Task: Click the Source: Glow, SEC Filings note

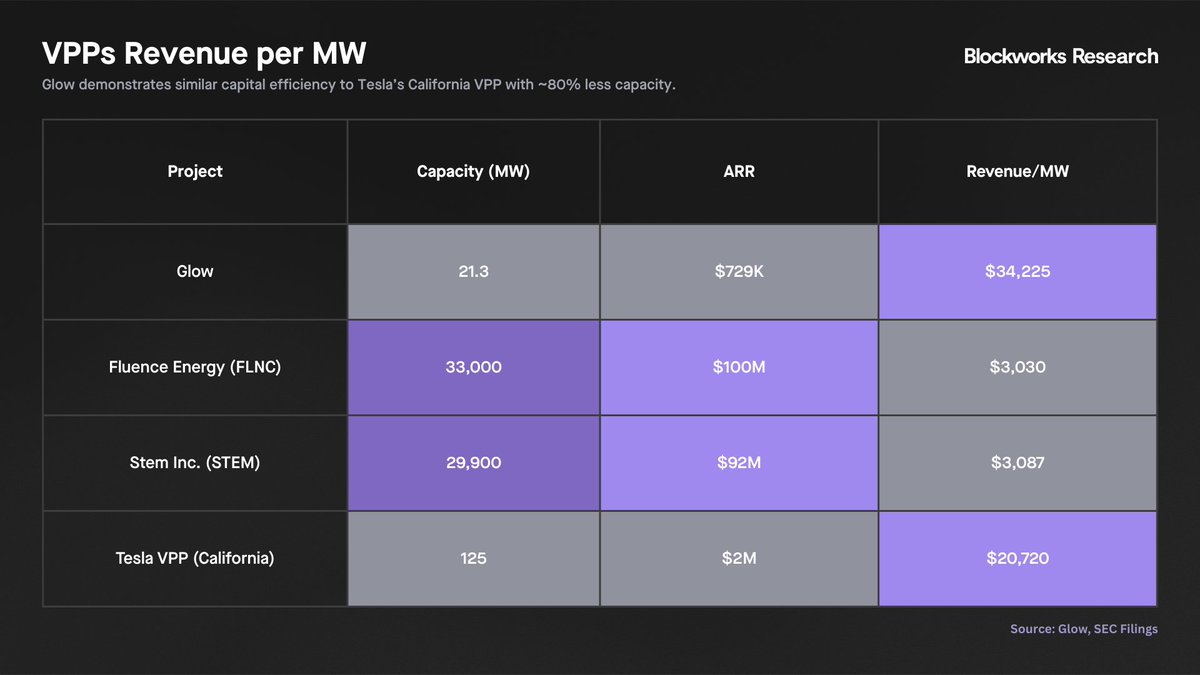Action: [x=1083, y=629]
